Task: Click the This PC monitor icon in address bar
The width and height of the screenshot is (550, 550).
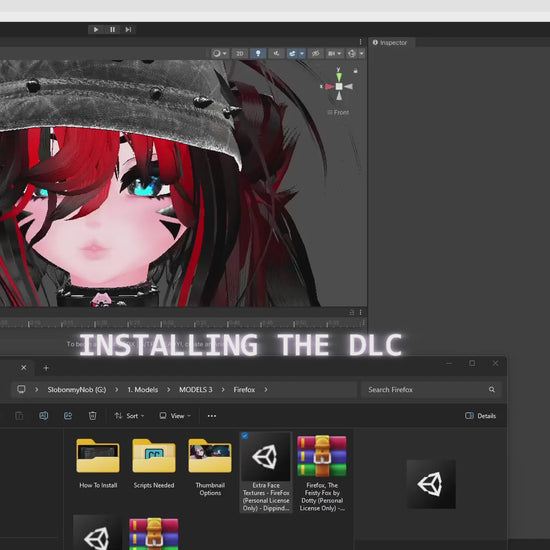Action: click(x=21, y=389)
